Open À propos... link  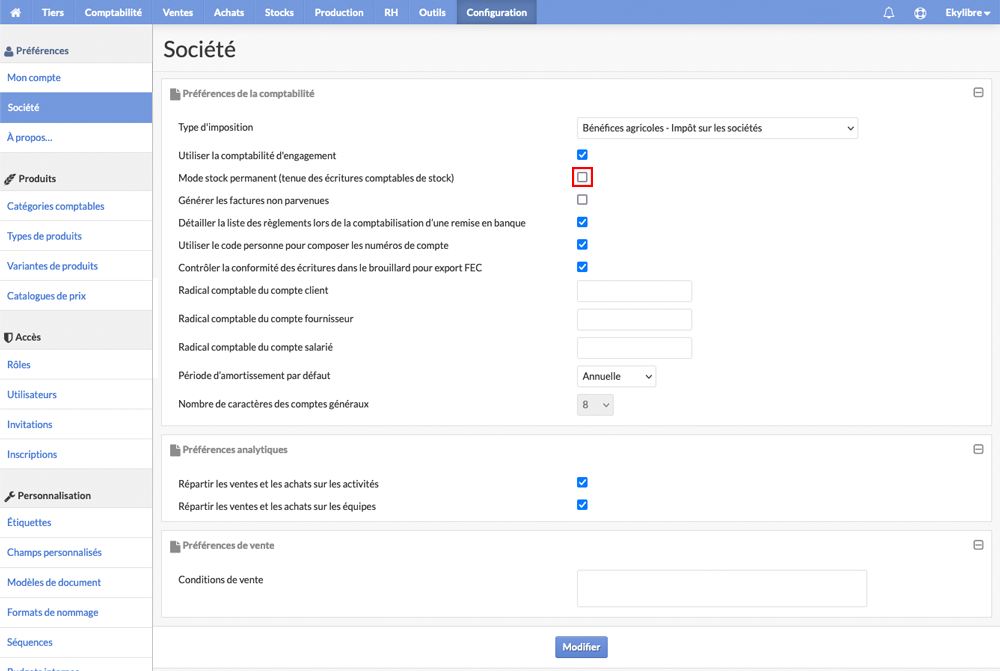pos(76,138)
